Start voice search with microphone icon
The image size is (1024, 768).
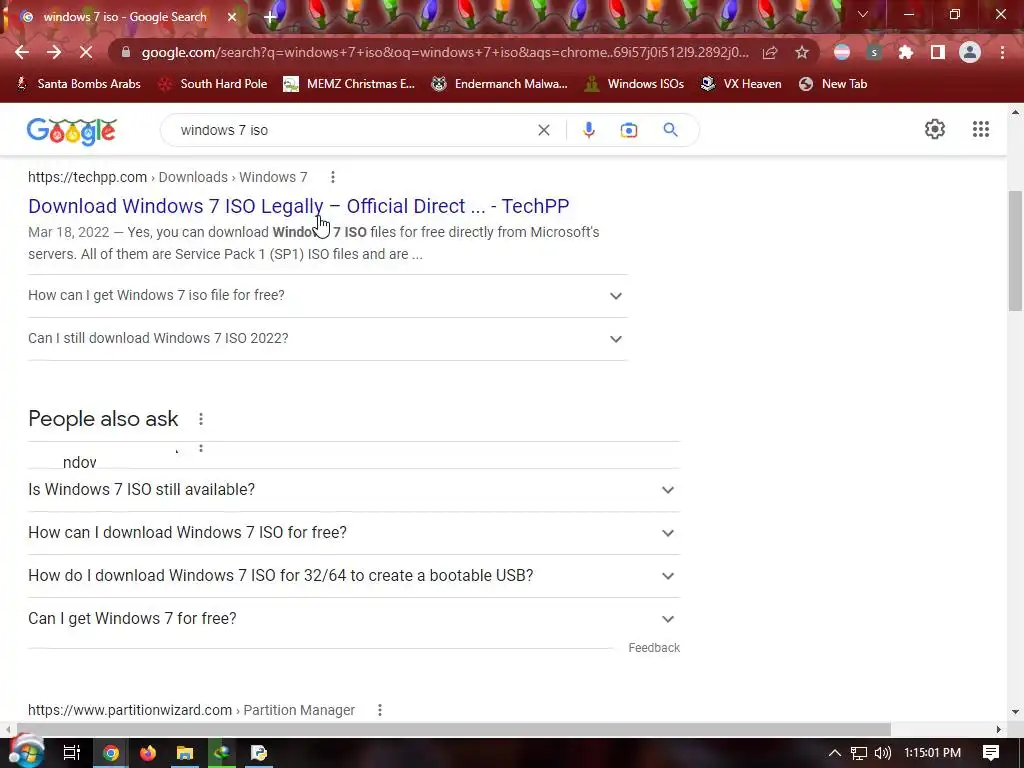point(588,130)
